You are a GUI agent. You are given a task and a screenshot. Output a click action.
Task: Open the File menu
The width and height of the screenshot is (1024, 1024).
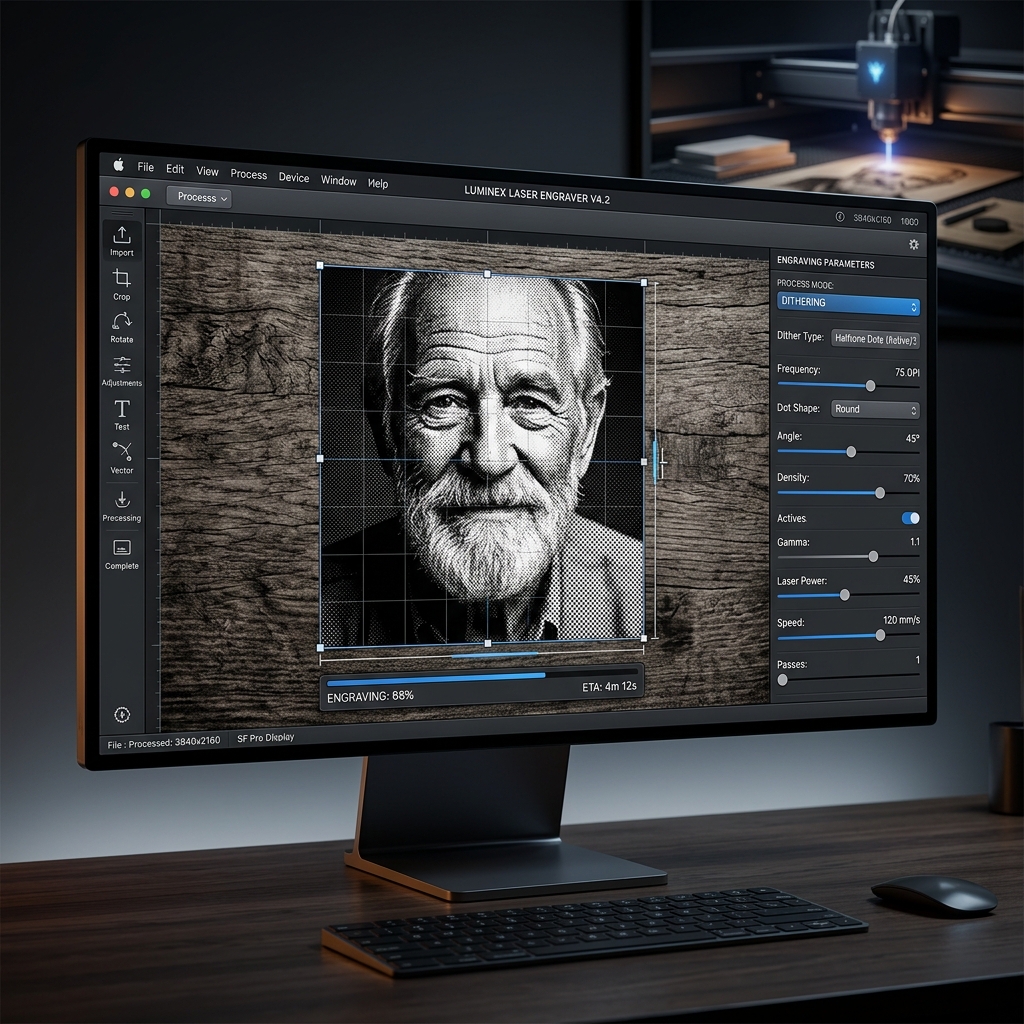(146, 167)
